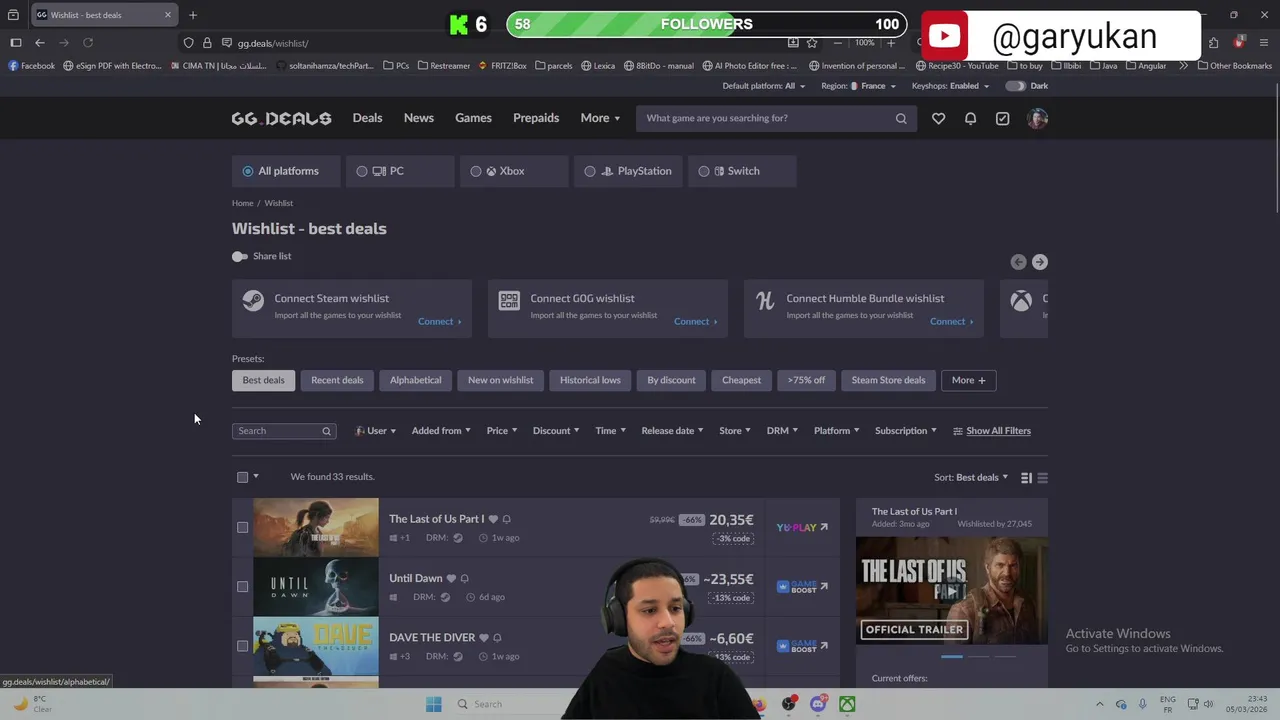Tick the select-all results checkbox
Image resolution: width=1280 pixels, height=720 pixels.
pos(242,477)
